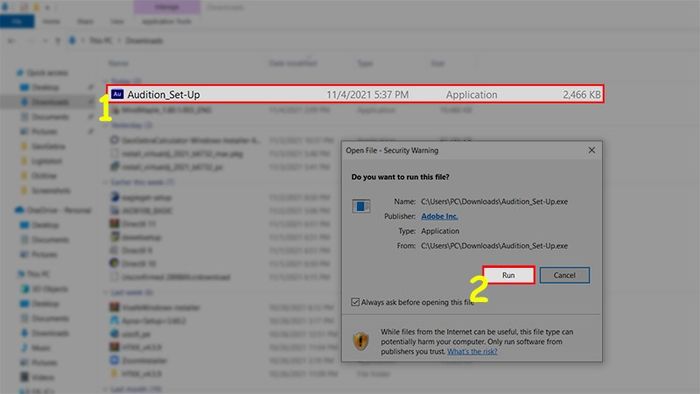Select the Unconfirmed crdownload file
Viewport: 700px width, 394px height.
(176, 277)
